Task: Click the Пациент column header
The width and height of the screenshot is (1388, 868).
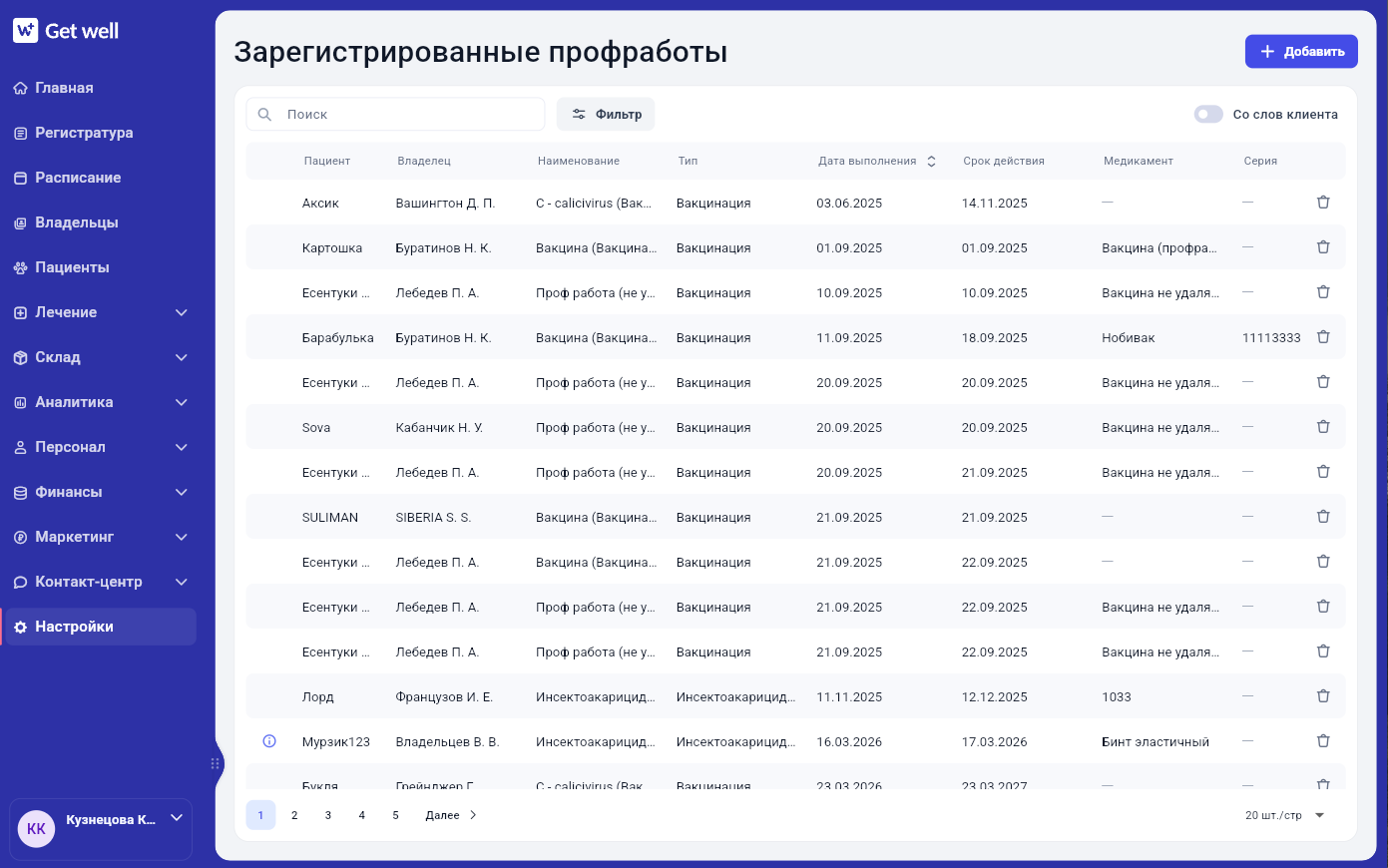Action: coord(327,161)
